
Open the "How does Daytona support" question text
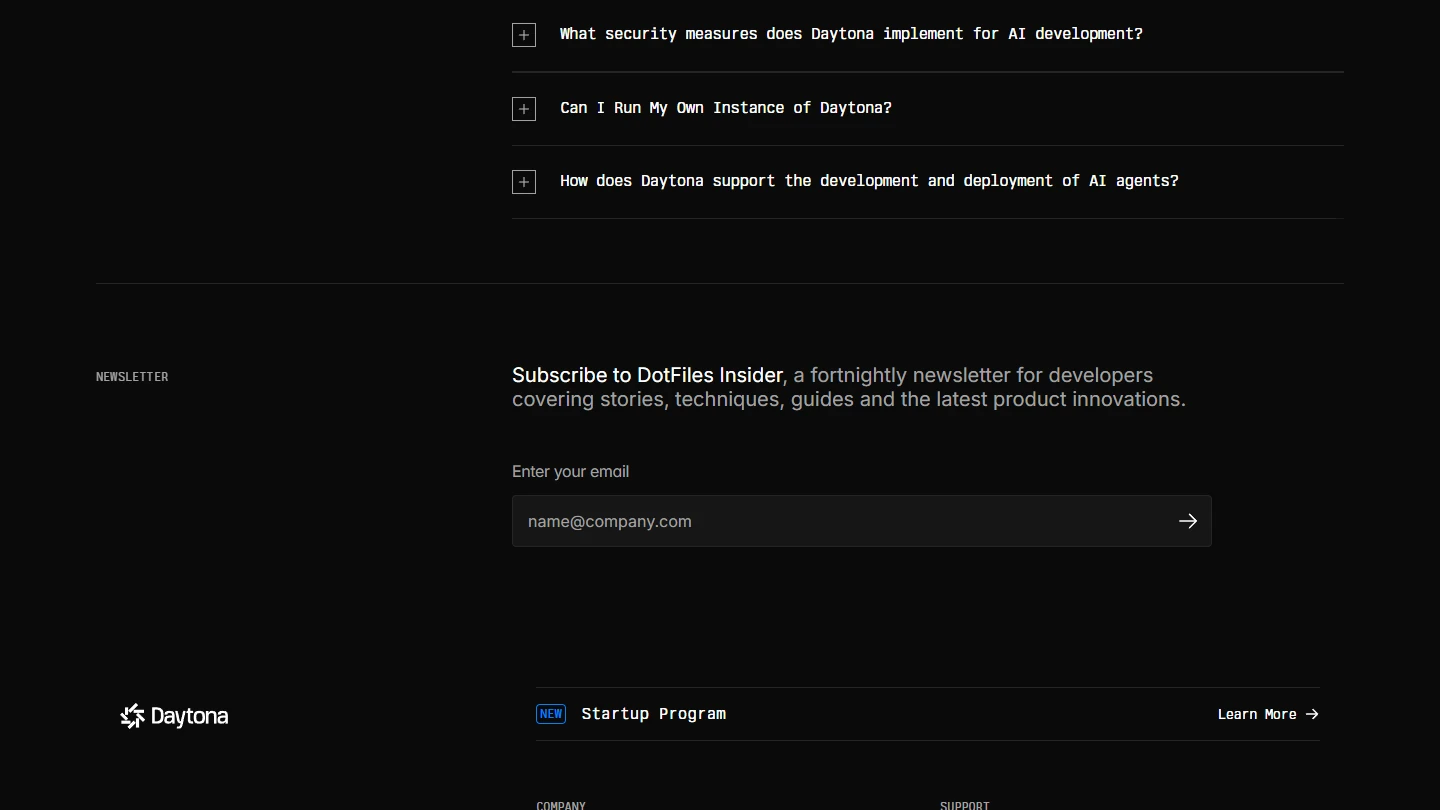[868, 181]
